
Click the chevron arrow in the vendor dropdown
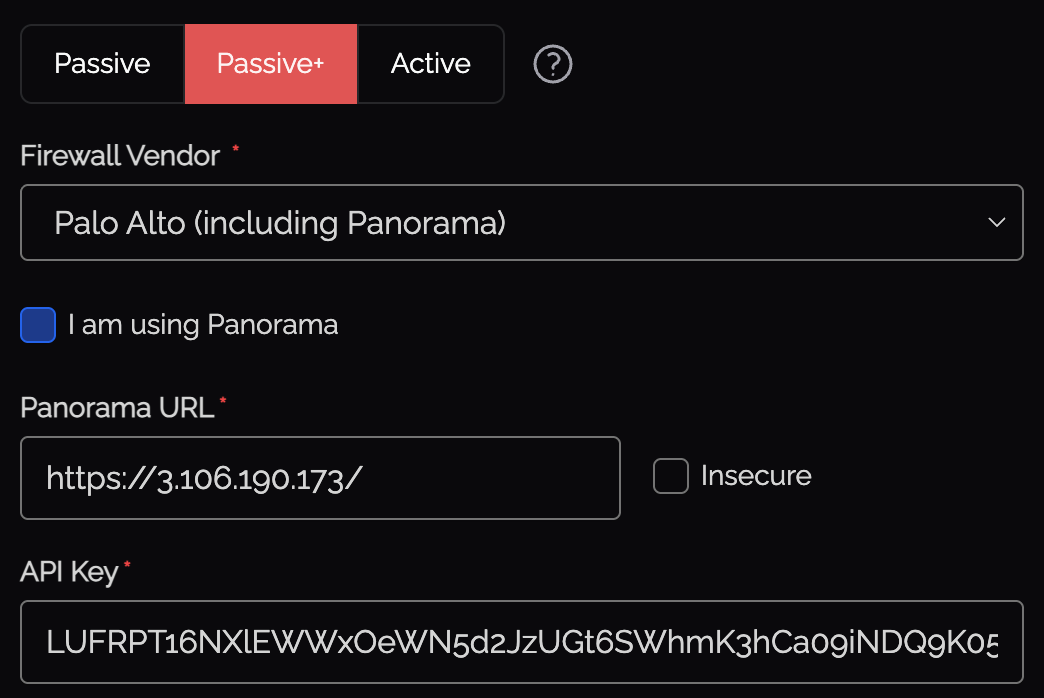click(996, 222)
